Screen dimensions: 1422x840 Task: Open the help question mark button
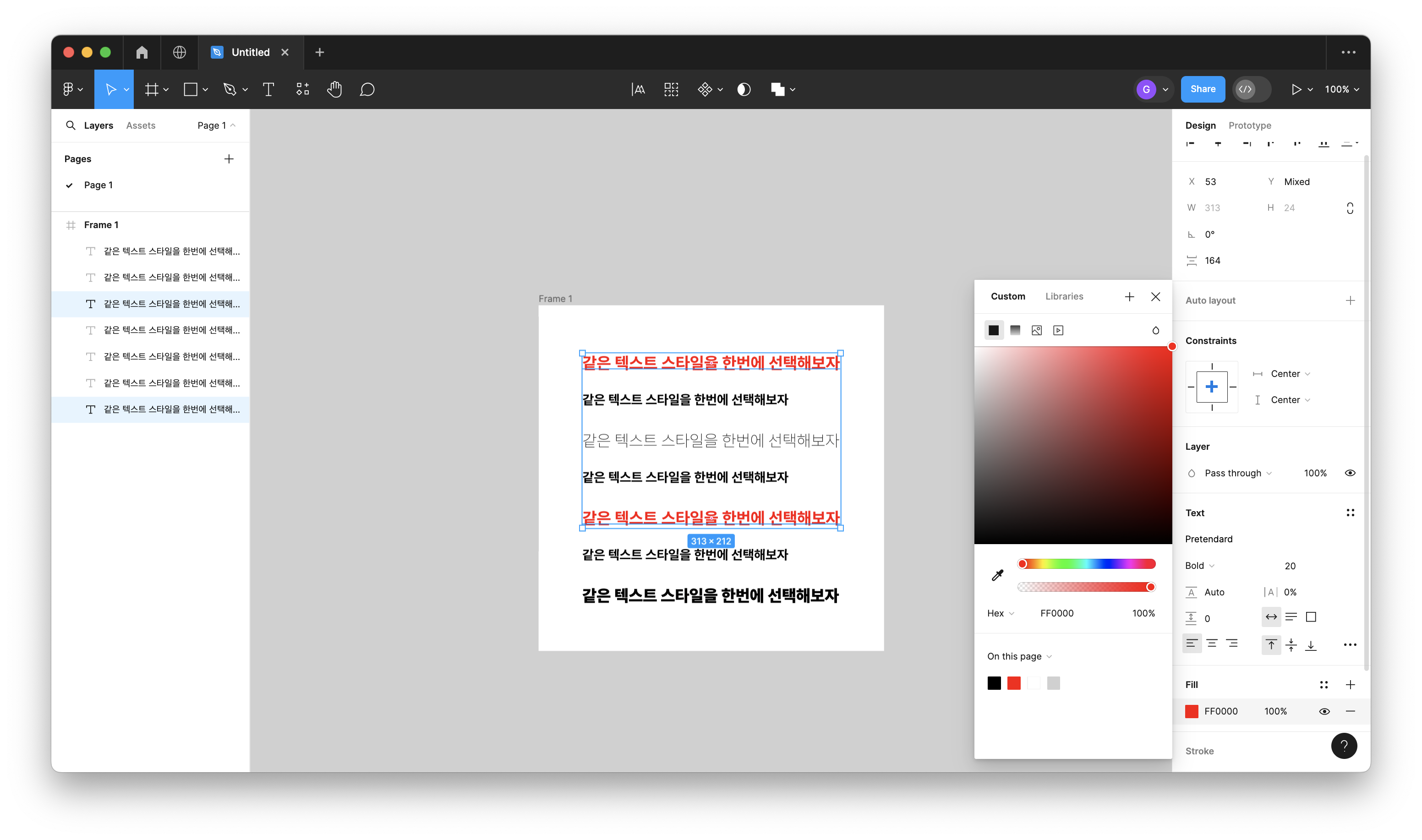(1344, 746)
